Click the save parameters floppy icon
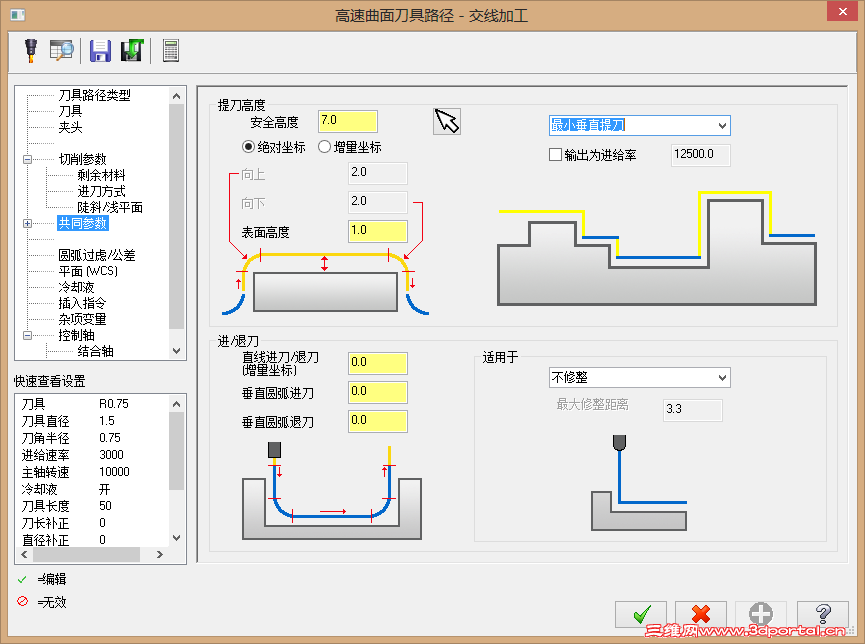Viewport: 865px width, 644px height. tap(100, 51)
